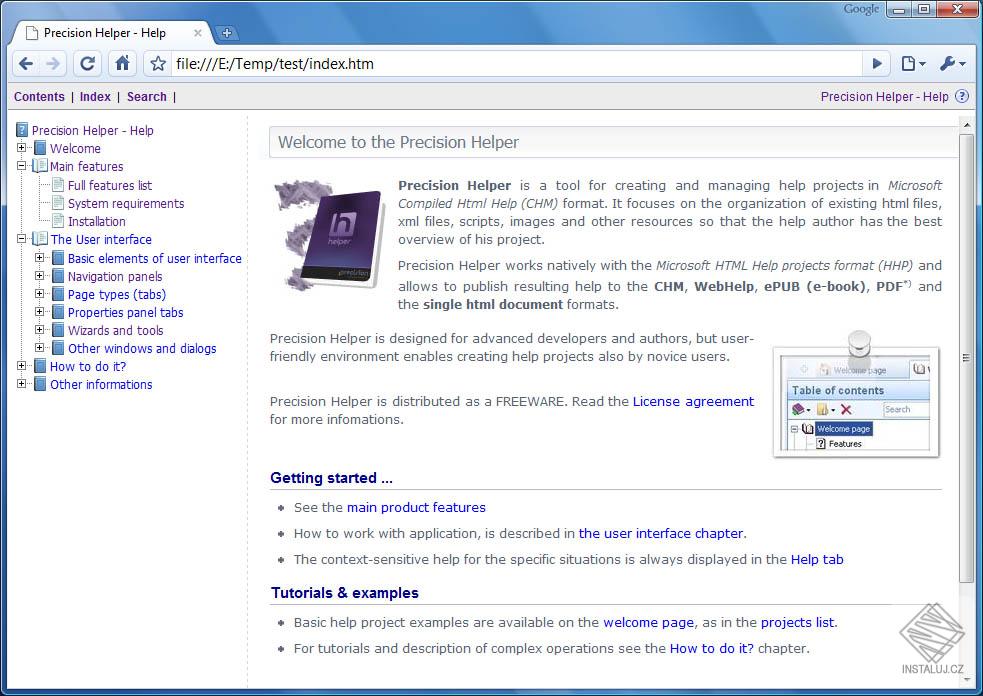This screenshot has height=696, width=983.
Task: Expand the Wizards and tools node
Action: point(39,330)
